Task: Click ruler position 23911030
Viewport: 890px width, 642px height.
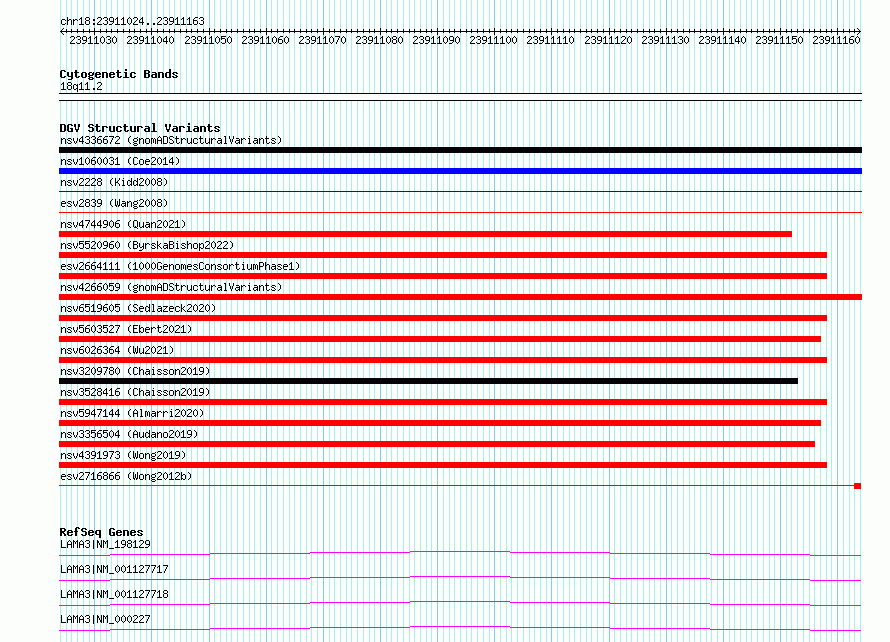Action: (93, 40)
